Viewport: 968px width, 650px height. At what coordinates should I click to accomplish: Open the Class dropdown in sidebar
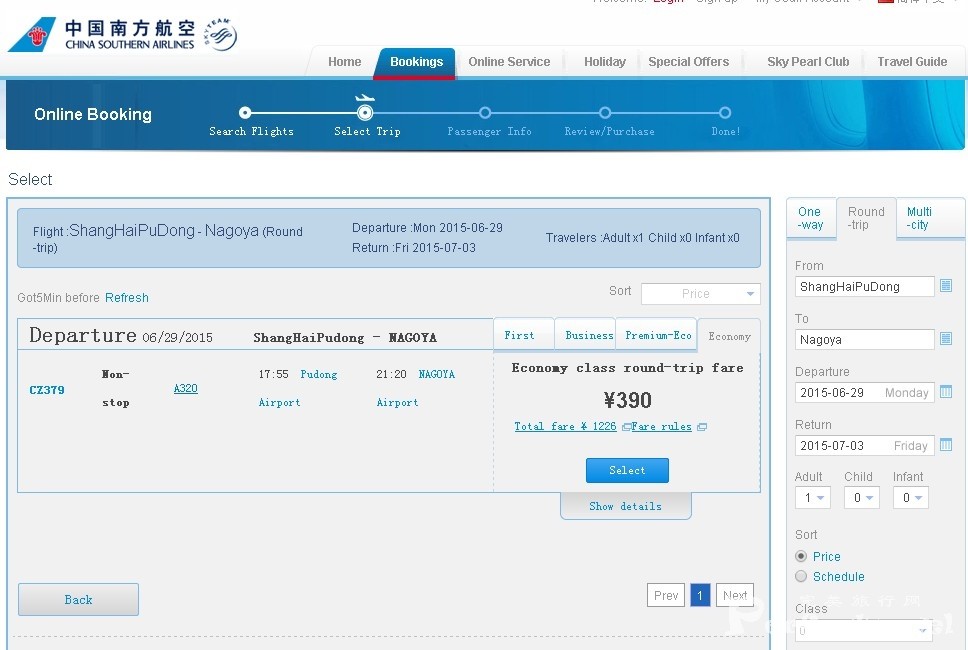863,630
